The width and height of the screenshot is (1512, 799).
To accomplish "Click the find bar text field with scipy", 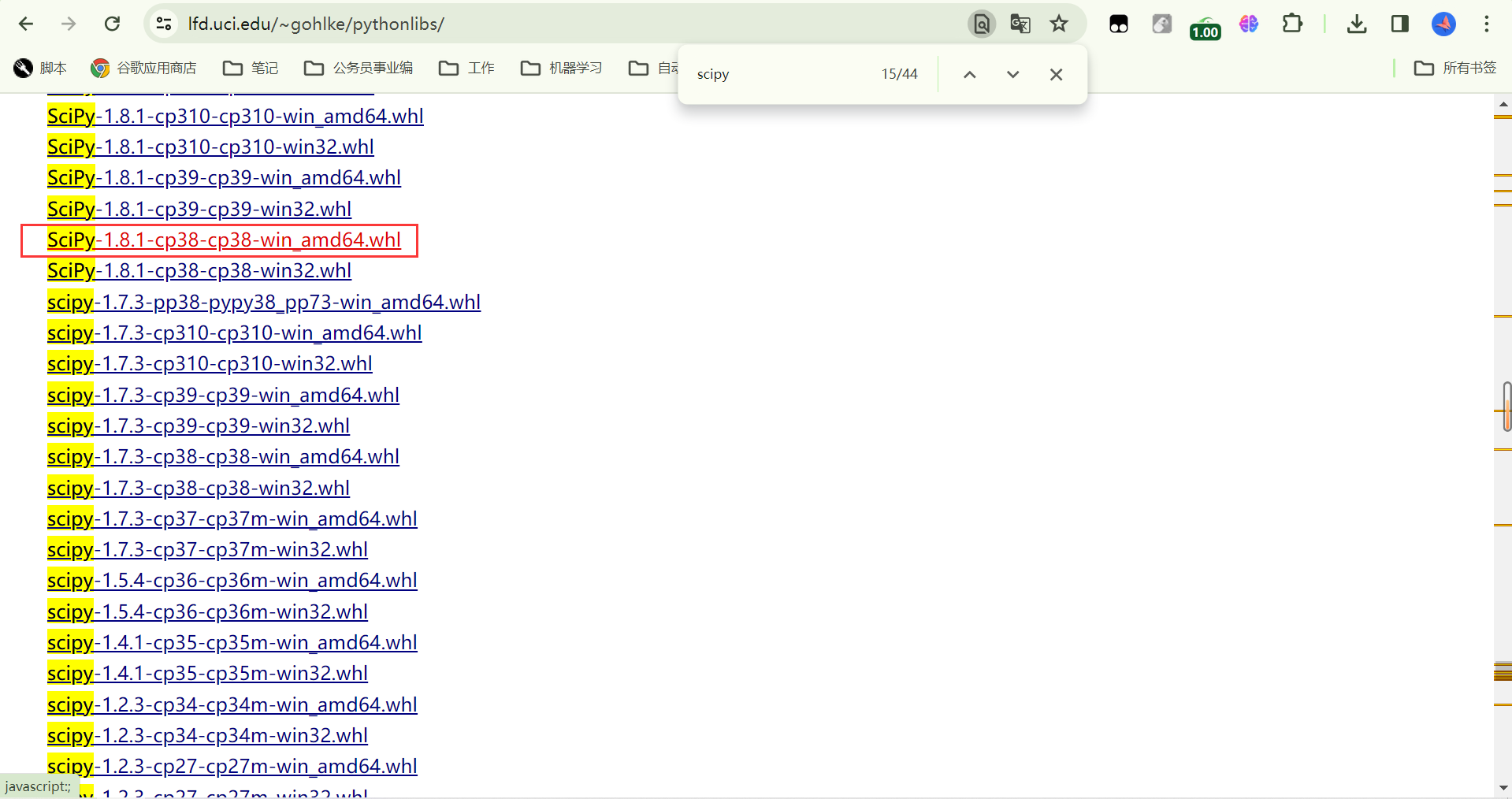I will pyautogui.click(x=780, y=74).
